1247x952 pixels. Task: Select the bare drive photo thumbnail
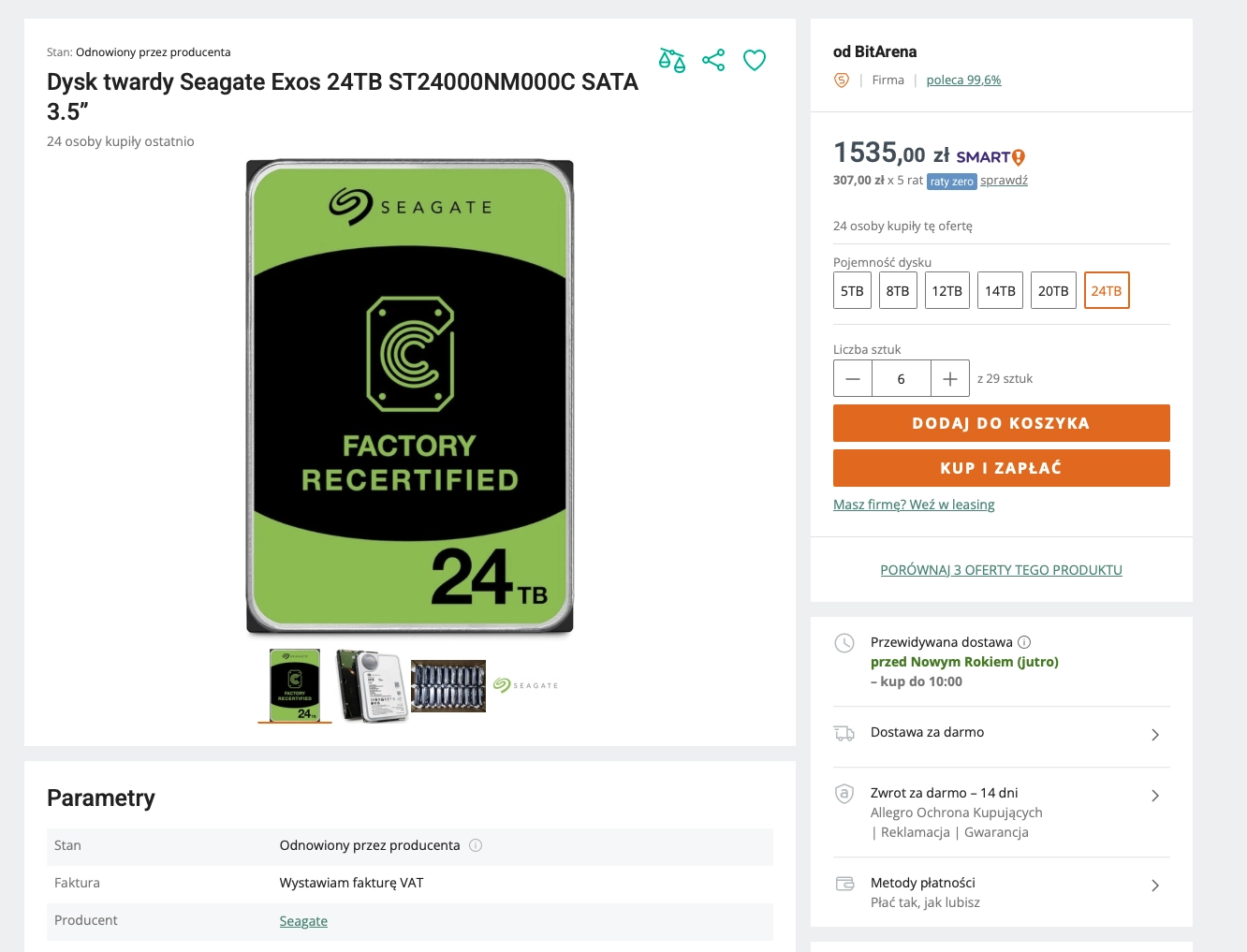tap(372, 686)
